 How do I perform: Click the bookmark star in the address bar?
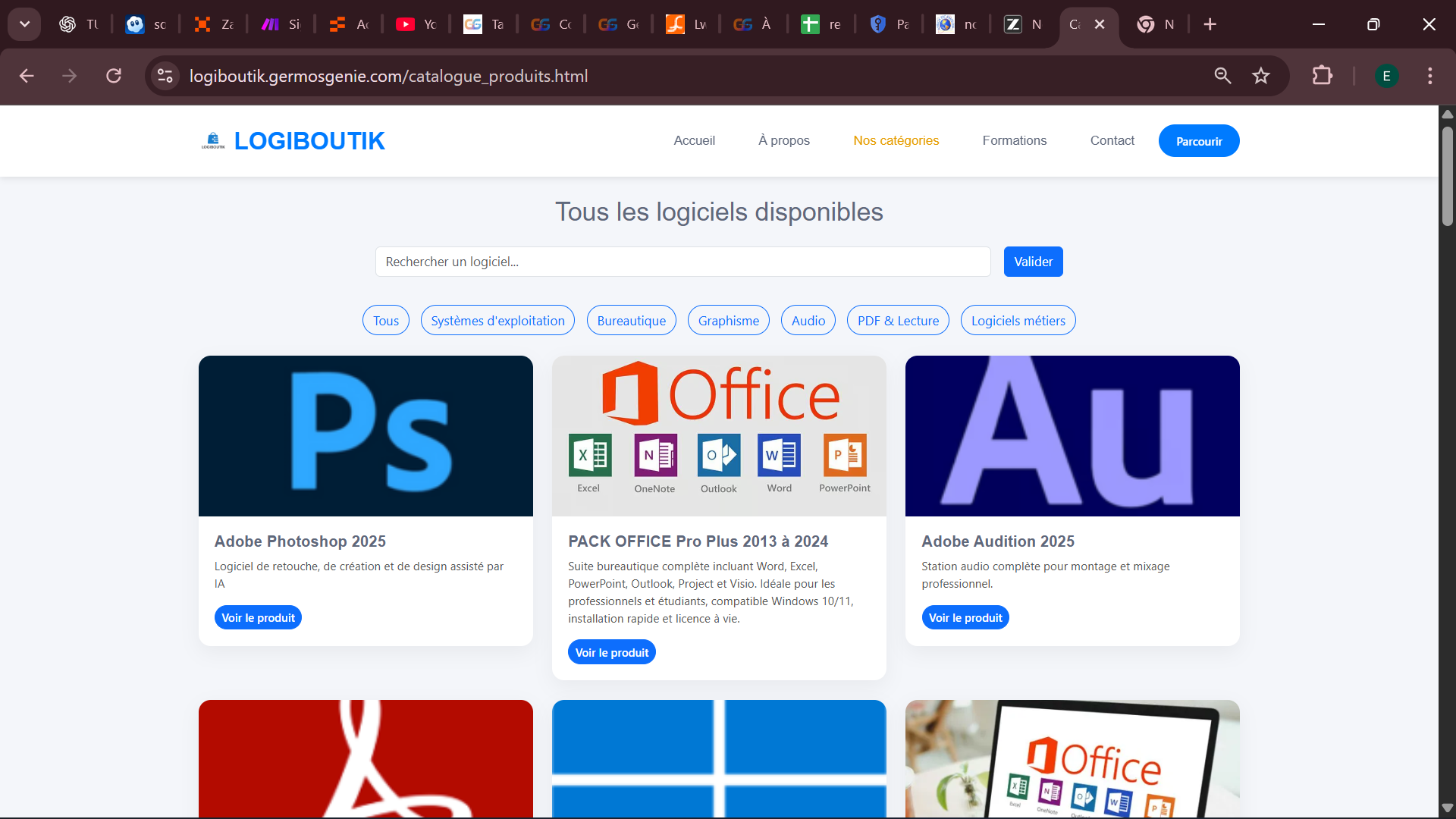1261,76
